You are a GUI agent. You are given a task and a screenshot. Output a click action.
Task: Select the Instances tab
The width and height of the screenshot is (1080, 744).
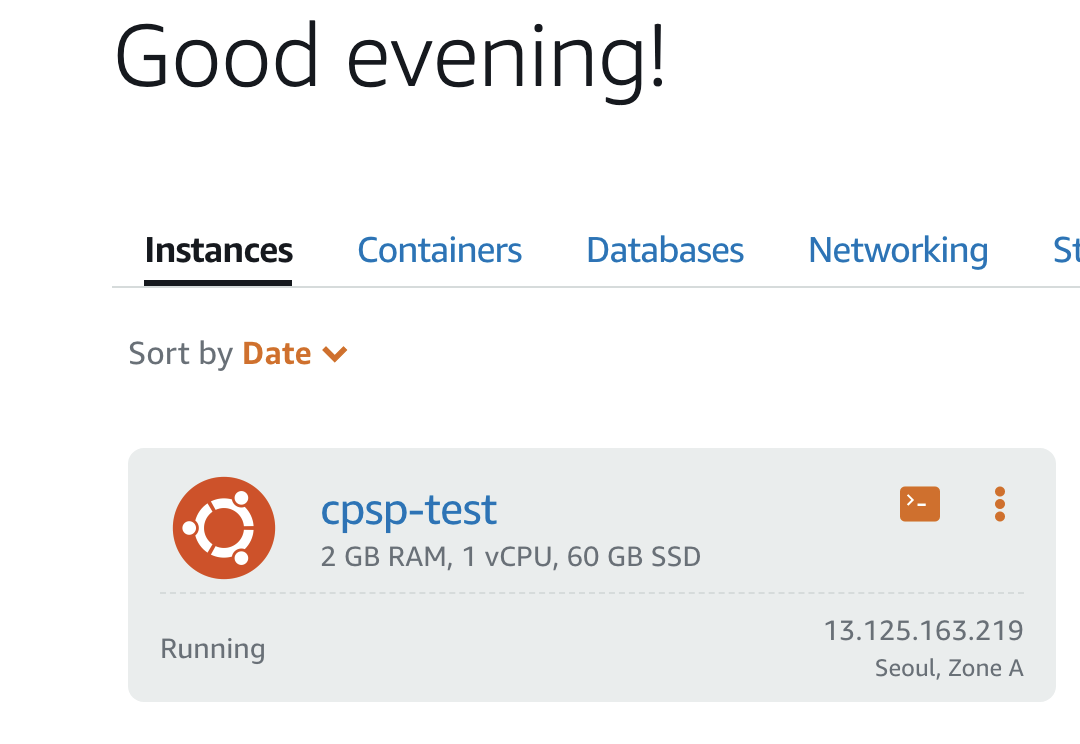tap(218, 250)
